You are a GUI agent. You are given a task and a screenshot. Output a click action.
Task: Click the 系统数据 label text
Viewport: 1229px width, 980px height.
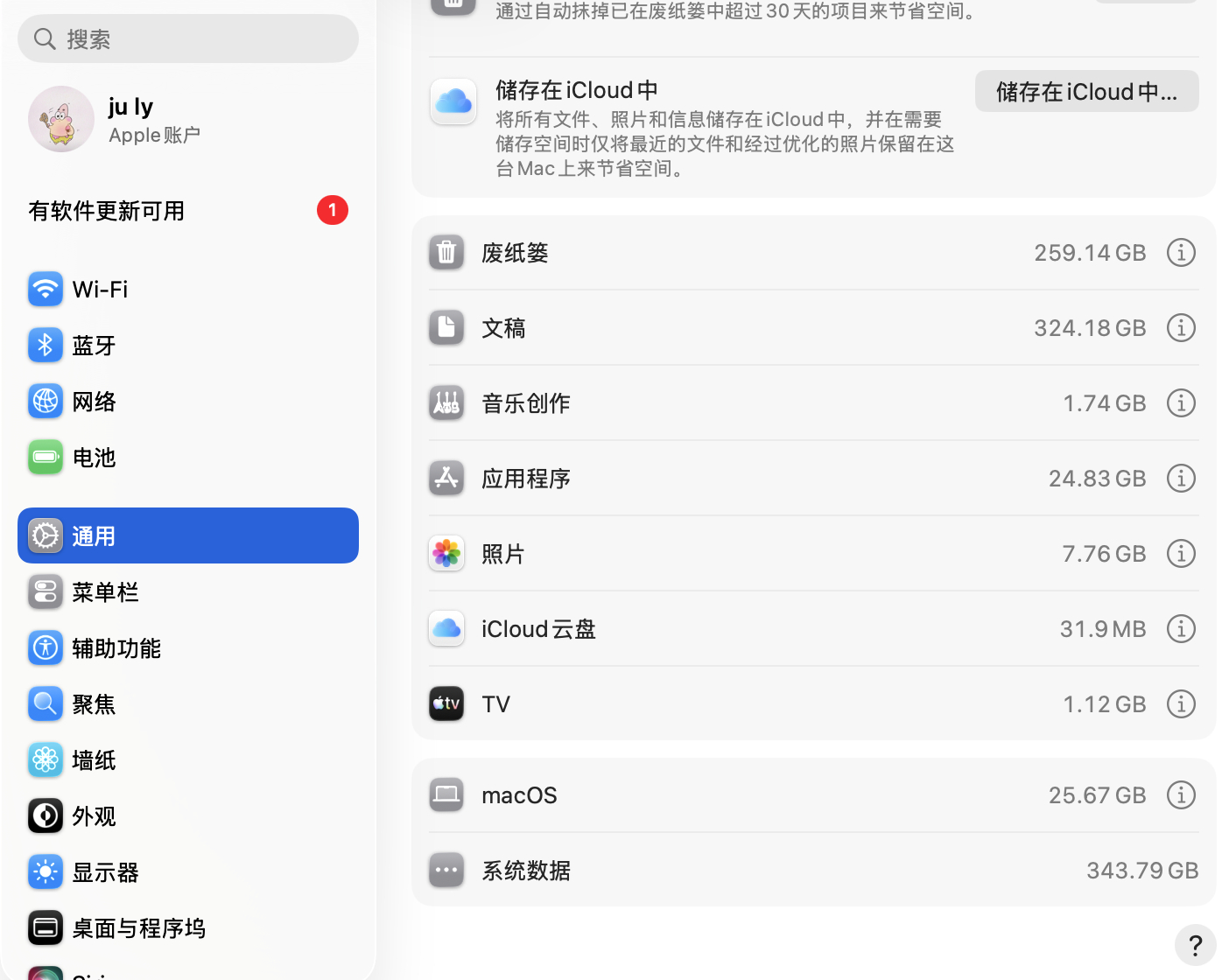(526, 871)
